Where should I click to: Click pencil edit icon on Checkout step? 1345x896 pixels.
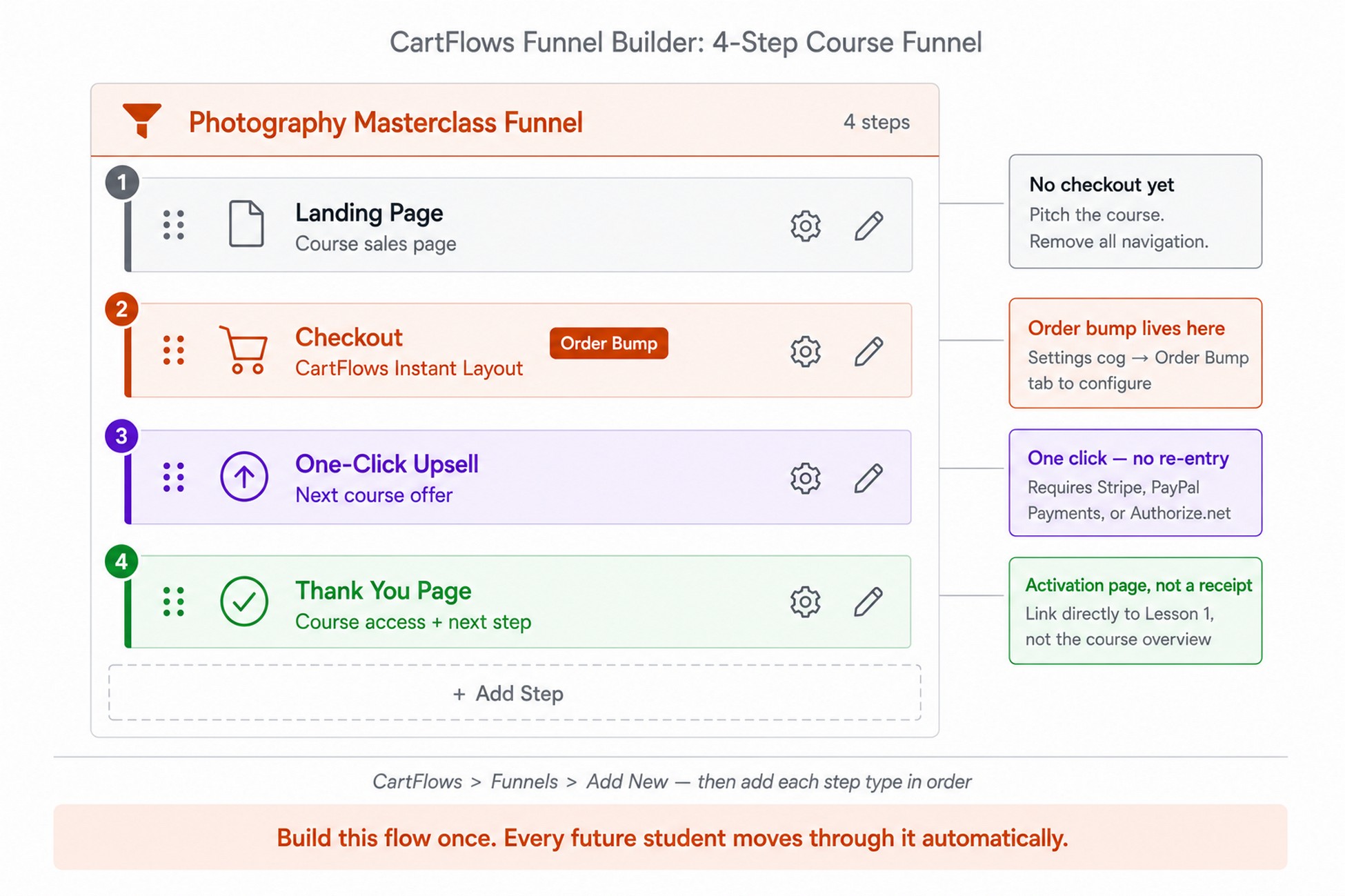[868, 351]
